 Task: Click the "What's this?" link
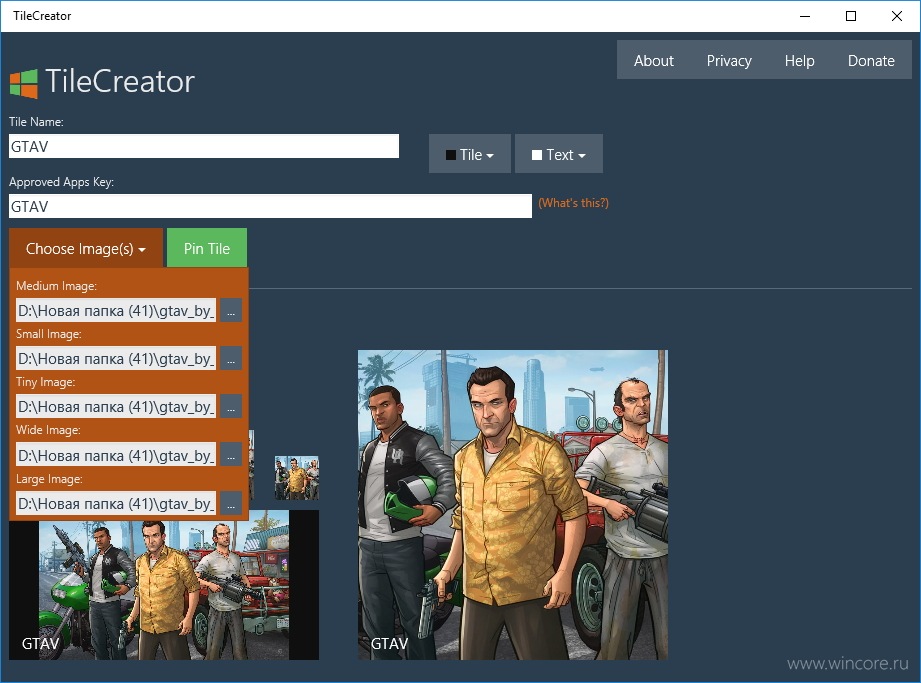click(x=573, y=203)
